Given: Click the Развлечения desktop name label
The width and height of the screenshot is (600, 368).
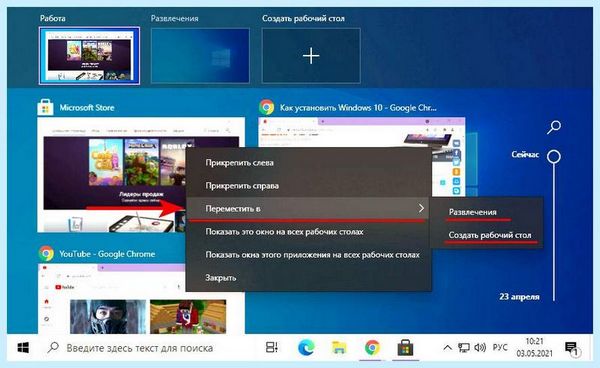Looking at the screenshot, I should (x=174, y=18).
